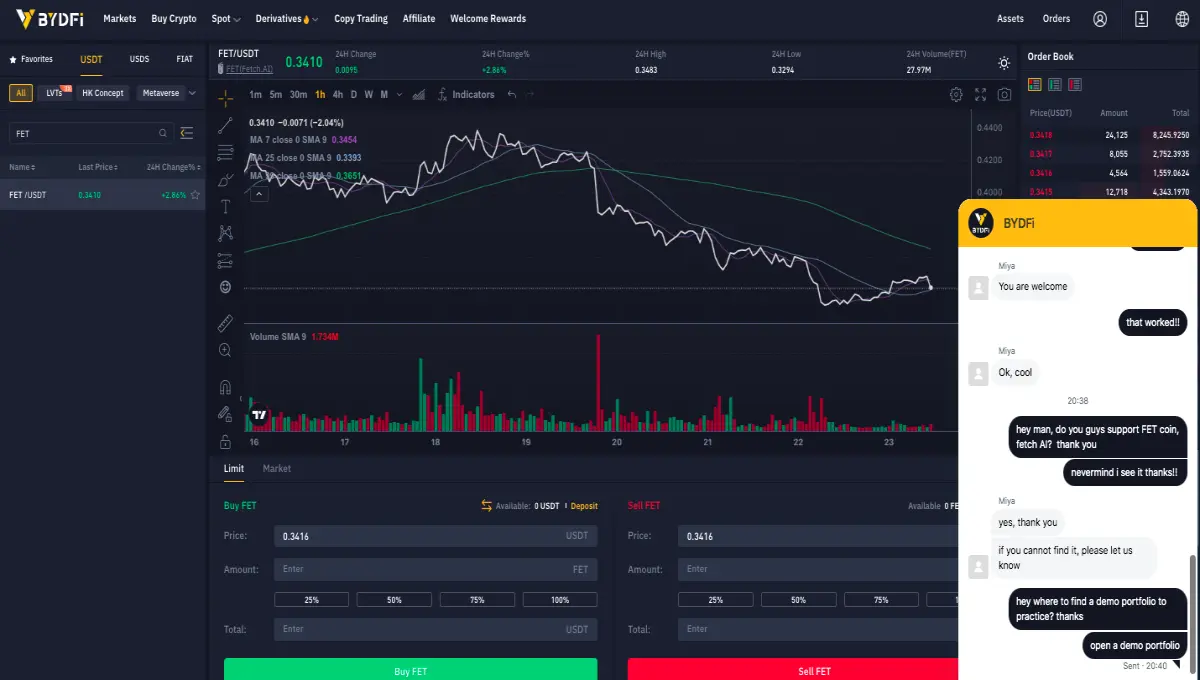This screenshot has width=1200, height=680.
Task: Click the FET pair search field
Action: 91,133
